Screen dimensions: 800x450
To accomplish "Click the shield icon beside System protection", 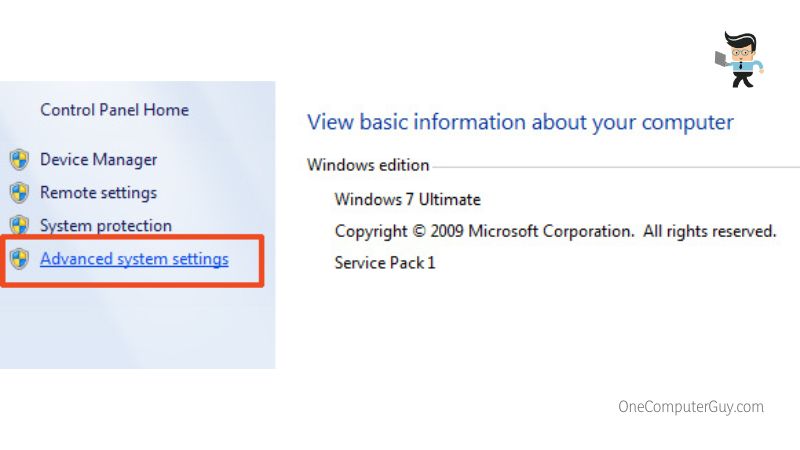I will pos(19,224).
